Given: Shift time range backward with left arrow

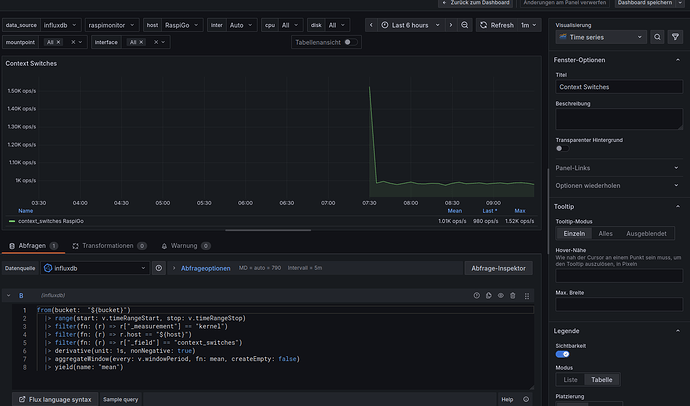Looking at the screenshot, I should (x=371, y=24).
